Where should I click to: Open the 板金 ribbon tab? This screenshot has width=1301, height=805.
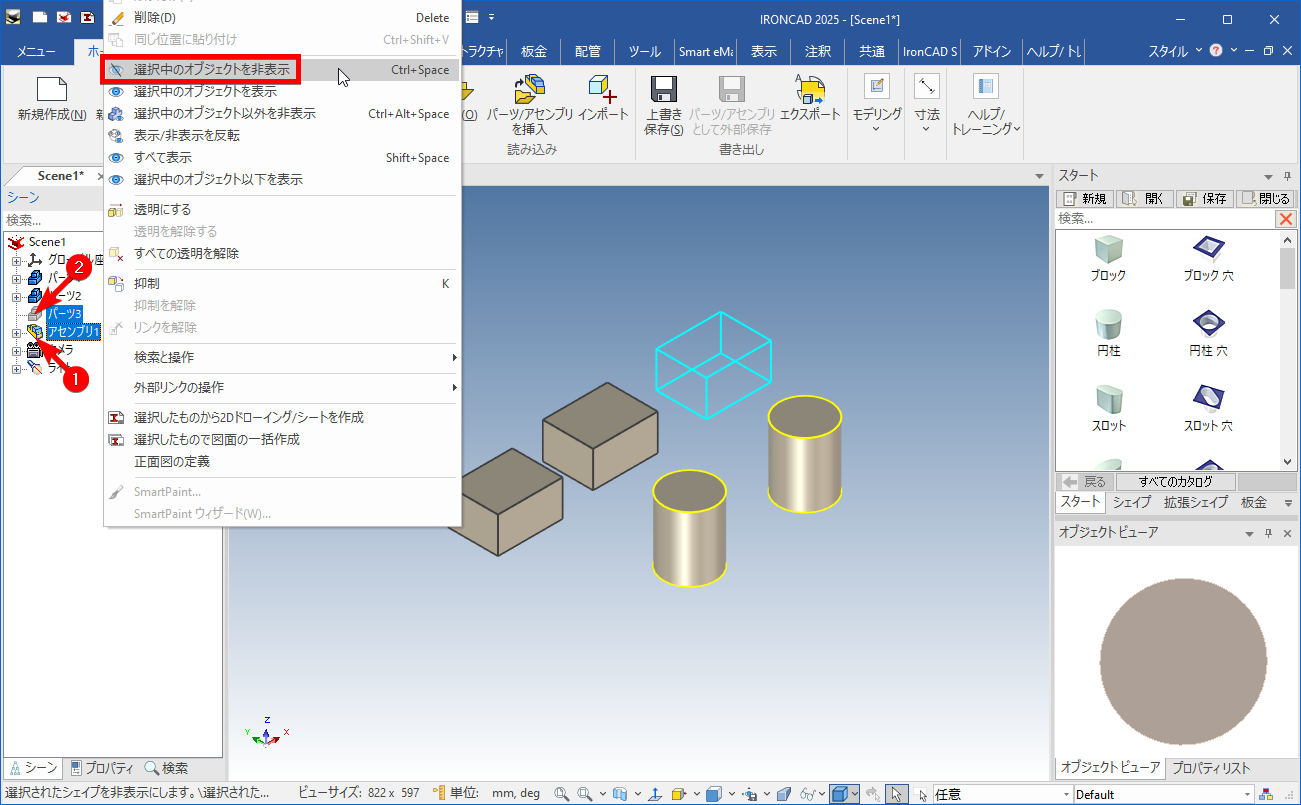tap(533, 51)
